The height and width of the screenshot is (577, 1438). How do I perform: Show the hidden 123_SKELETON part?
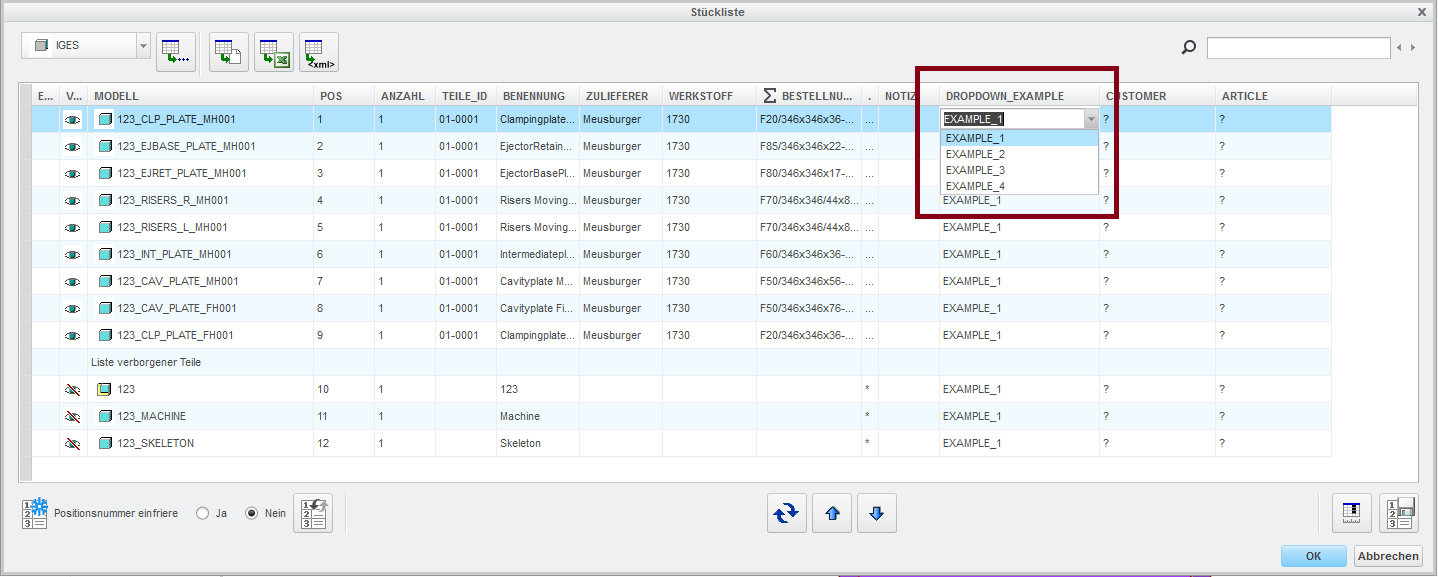click(72, 443)
